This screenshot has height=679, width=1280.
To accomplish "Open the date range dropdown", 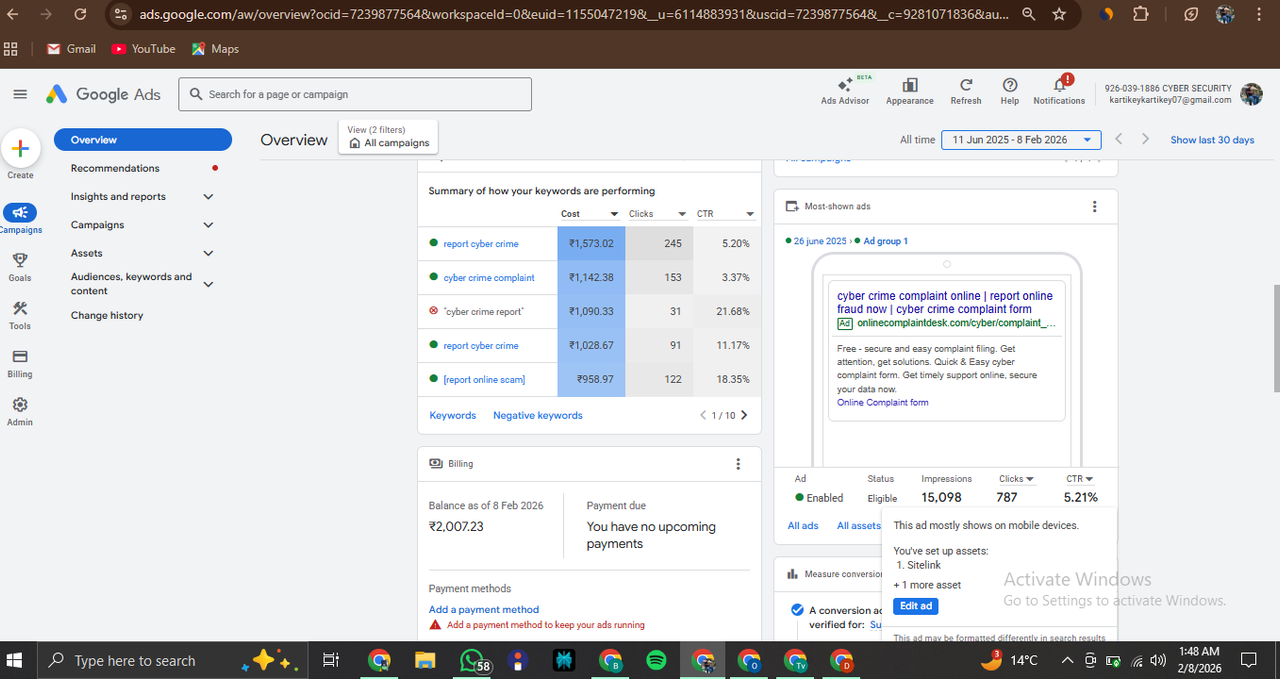I will point(1021,140).
